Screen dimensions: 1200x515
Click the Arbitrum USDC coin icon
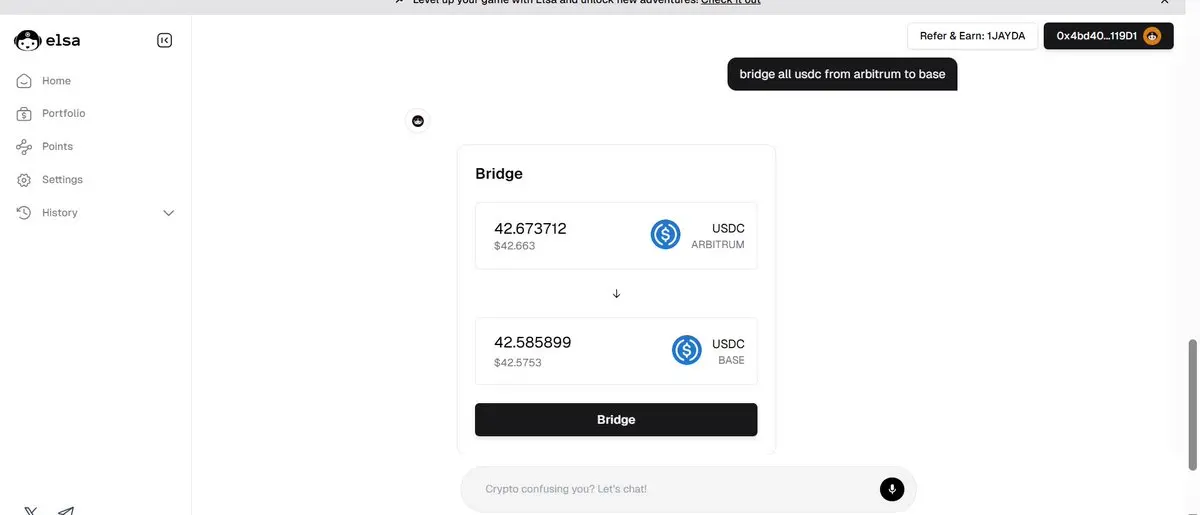[665, 235]
